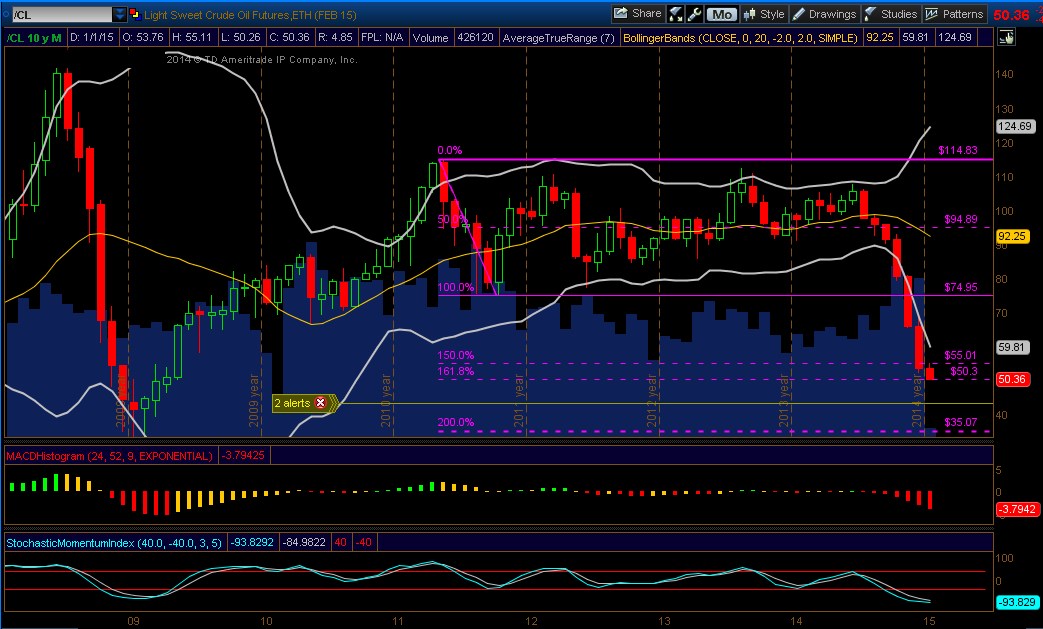Click the Fibonacci 0.0% label
This screenshot has height=629, width=1043.
tap(450, 150)
